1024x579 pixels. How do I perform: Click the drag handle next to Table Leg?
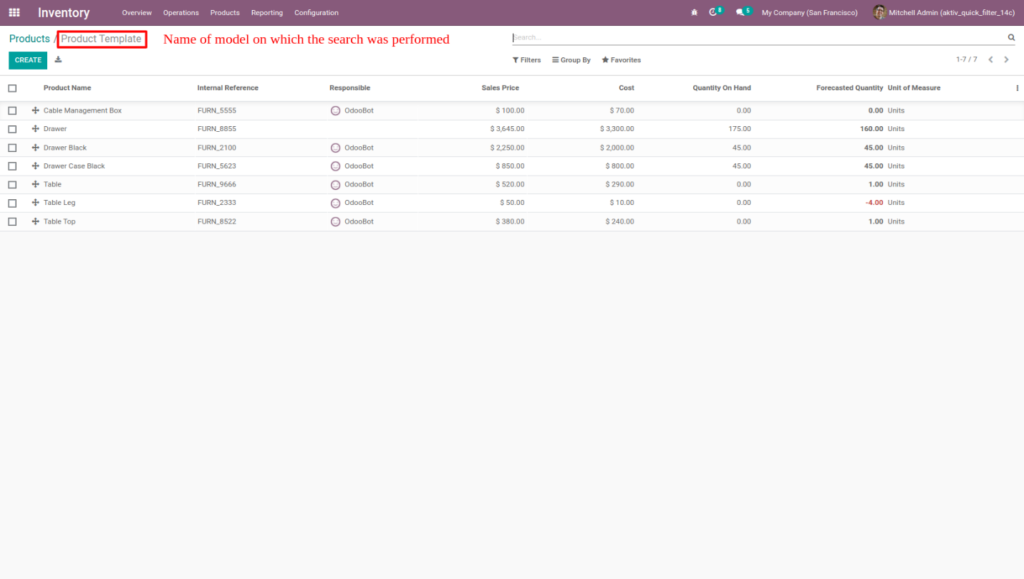[36, 202]
